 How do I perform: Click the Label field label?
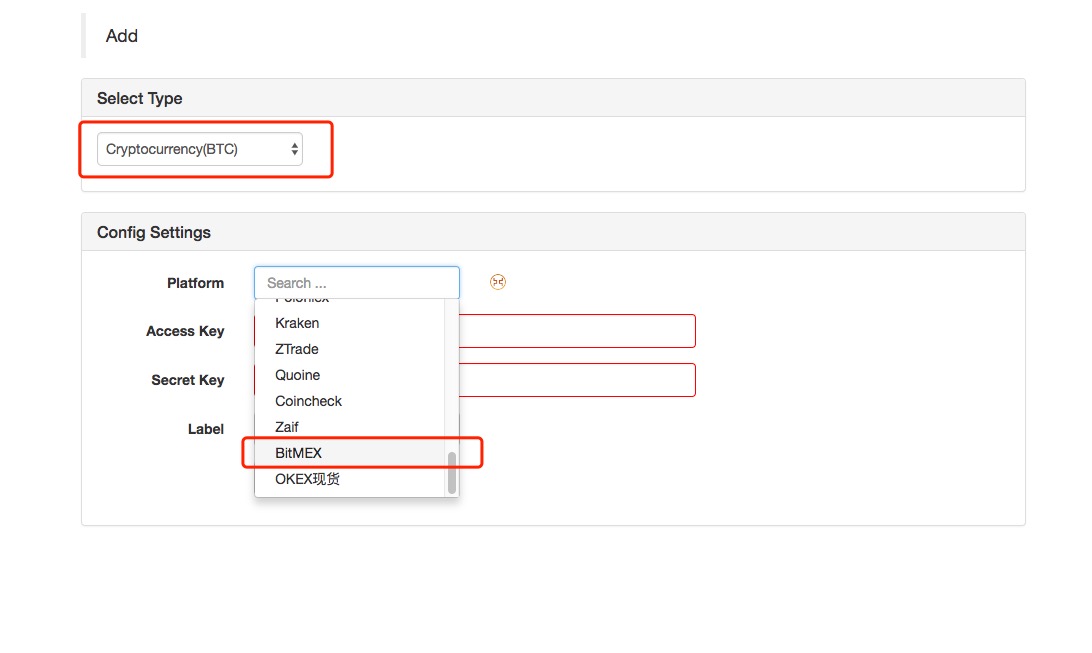click(x=205, y=429)
